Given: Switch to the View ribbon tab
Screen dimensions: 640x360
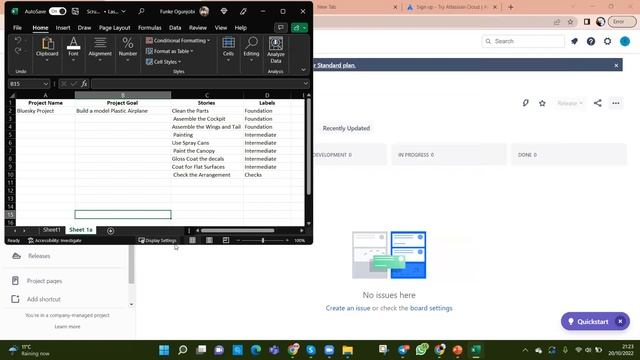Looking at the screenshot, I should 221,28.
